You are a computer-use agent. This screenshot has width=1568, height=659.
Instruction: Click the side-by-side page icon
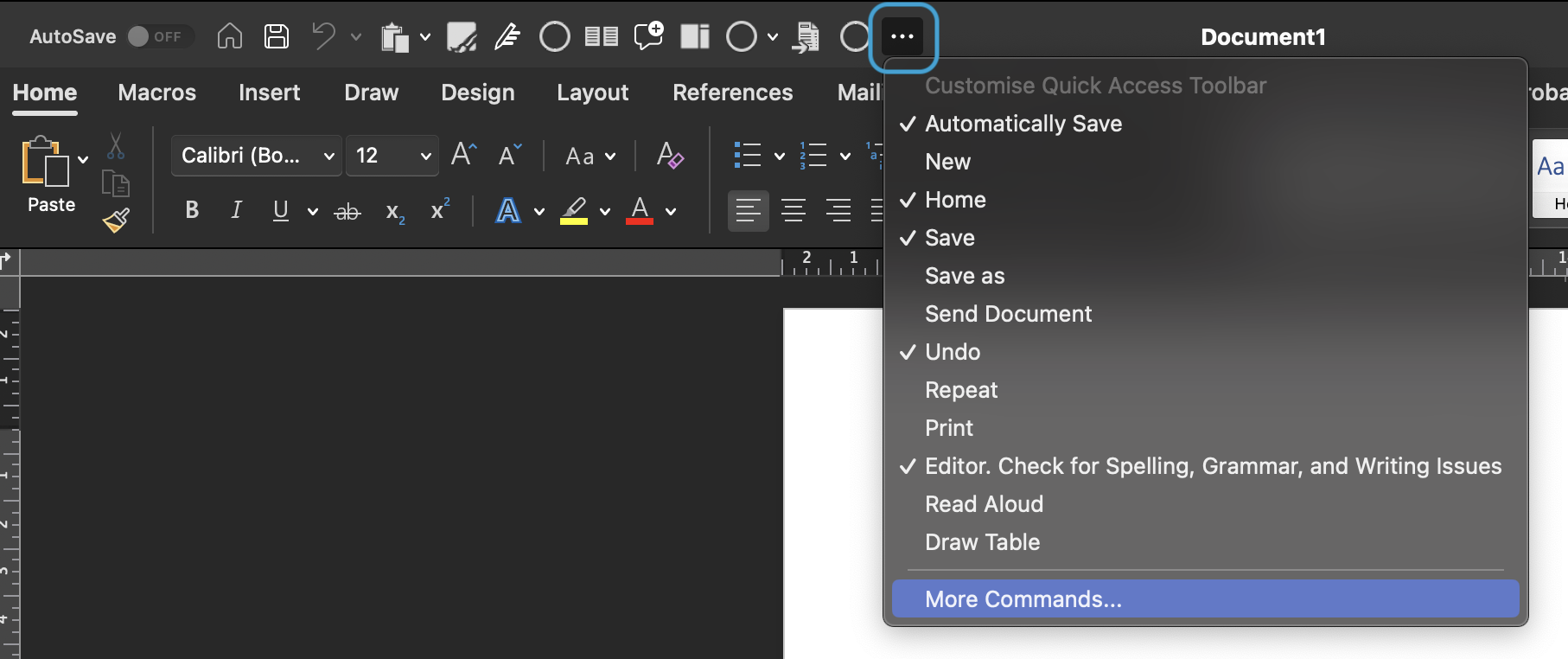(x=695, y=36)
